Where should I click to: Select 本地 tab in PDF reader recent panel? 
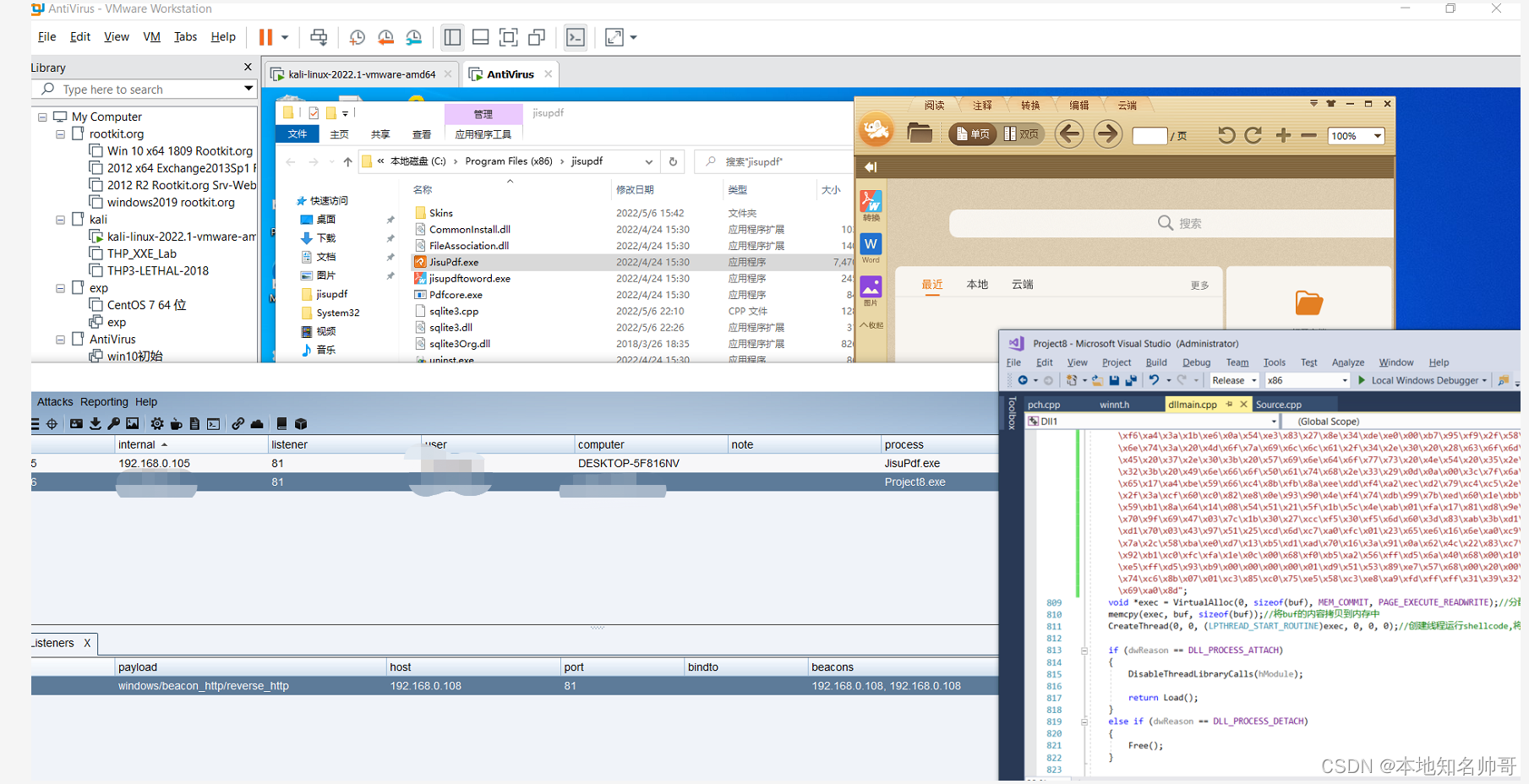coord(977,285)
